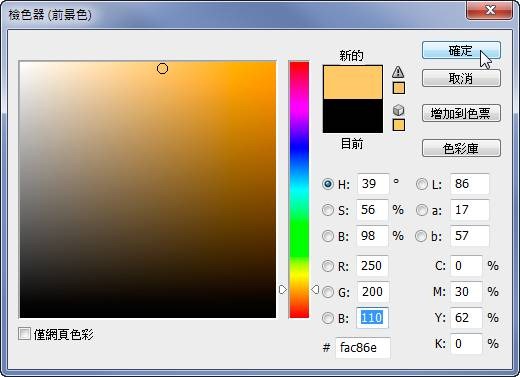Select the H hue radio button
The height and width of the screenshot is (377, 520).
[328, 184]
